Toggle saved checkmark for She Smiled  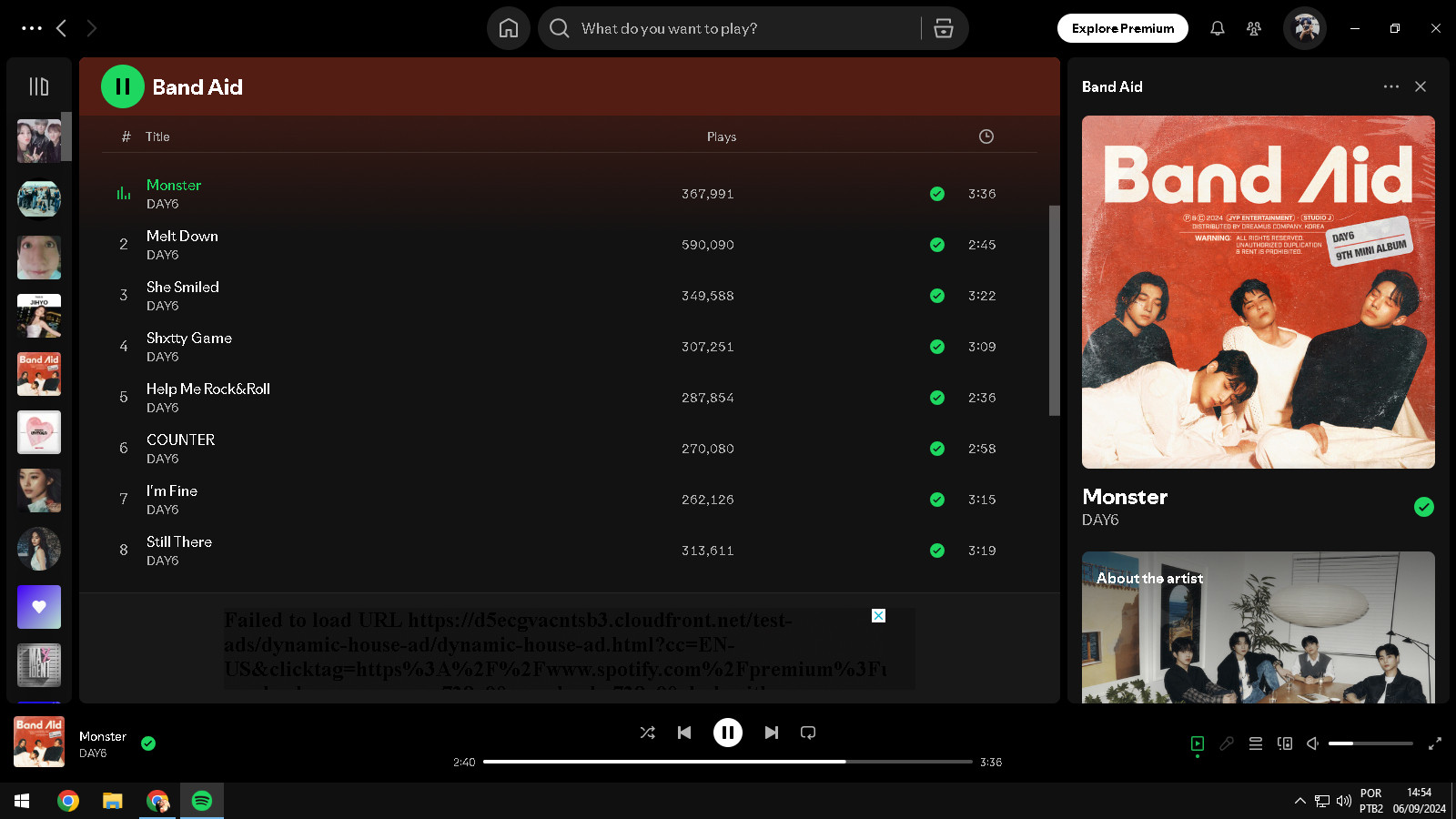coord(937,296)
